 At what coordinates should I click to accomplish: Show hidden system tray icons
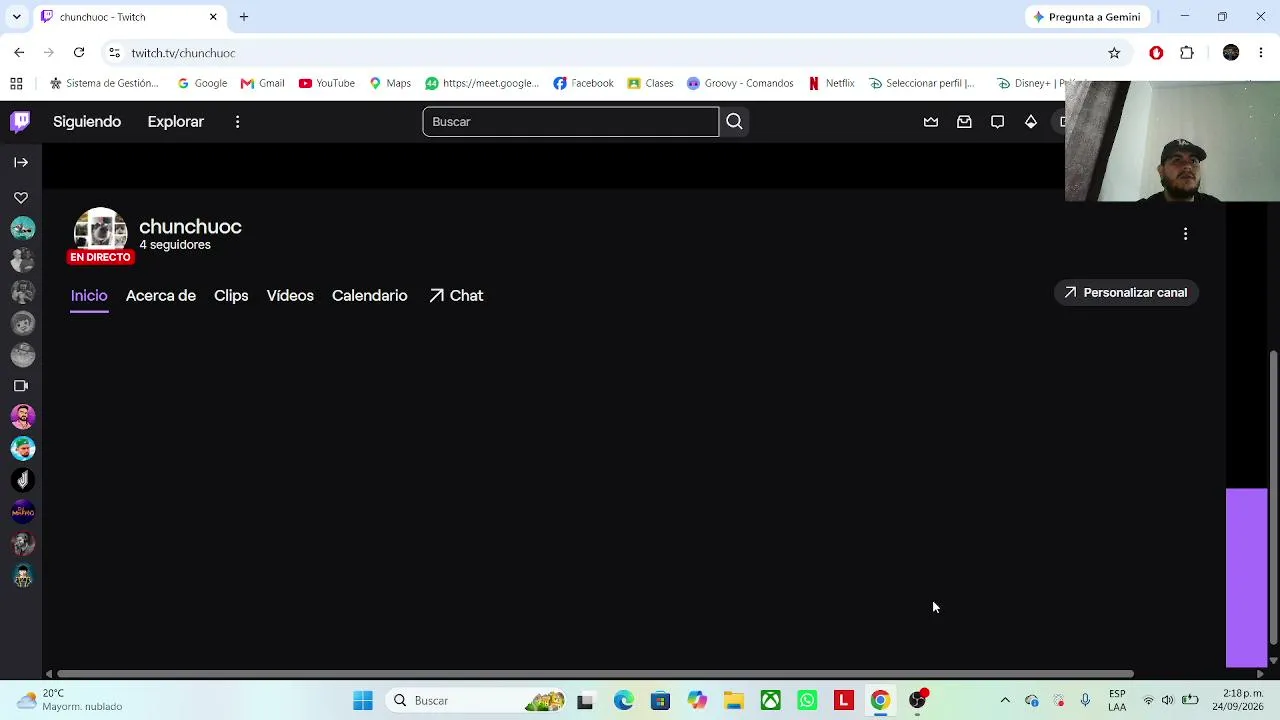pos(1005,701)
